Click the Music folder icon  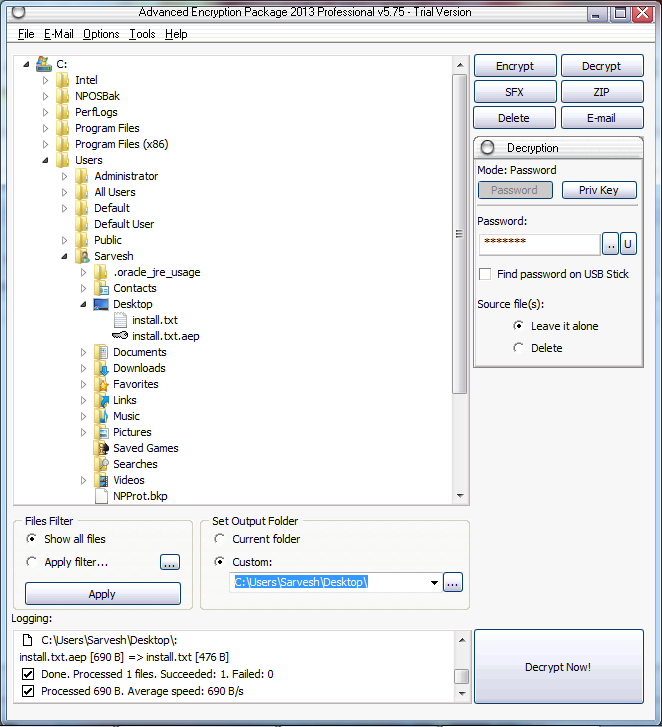[x=101, y=416]
